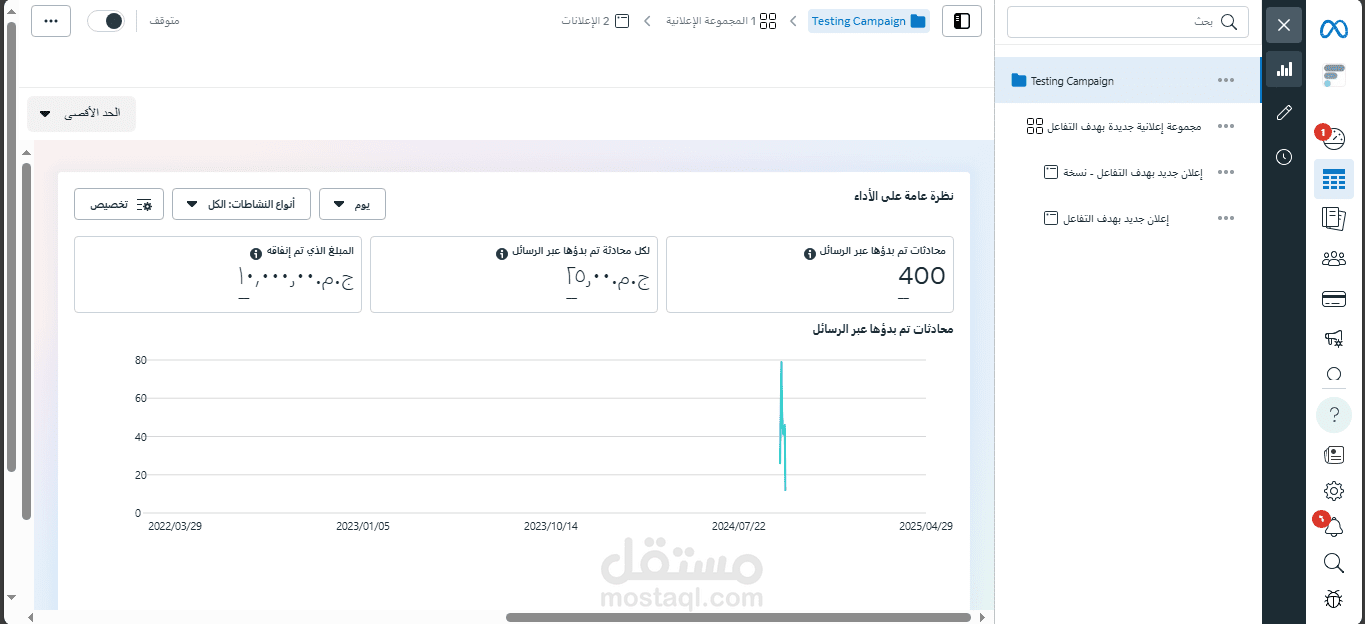Click the help question mark icon
Screen dimensions: 1365x624
pyautogui.click(x=1334, y=415)
